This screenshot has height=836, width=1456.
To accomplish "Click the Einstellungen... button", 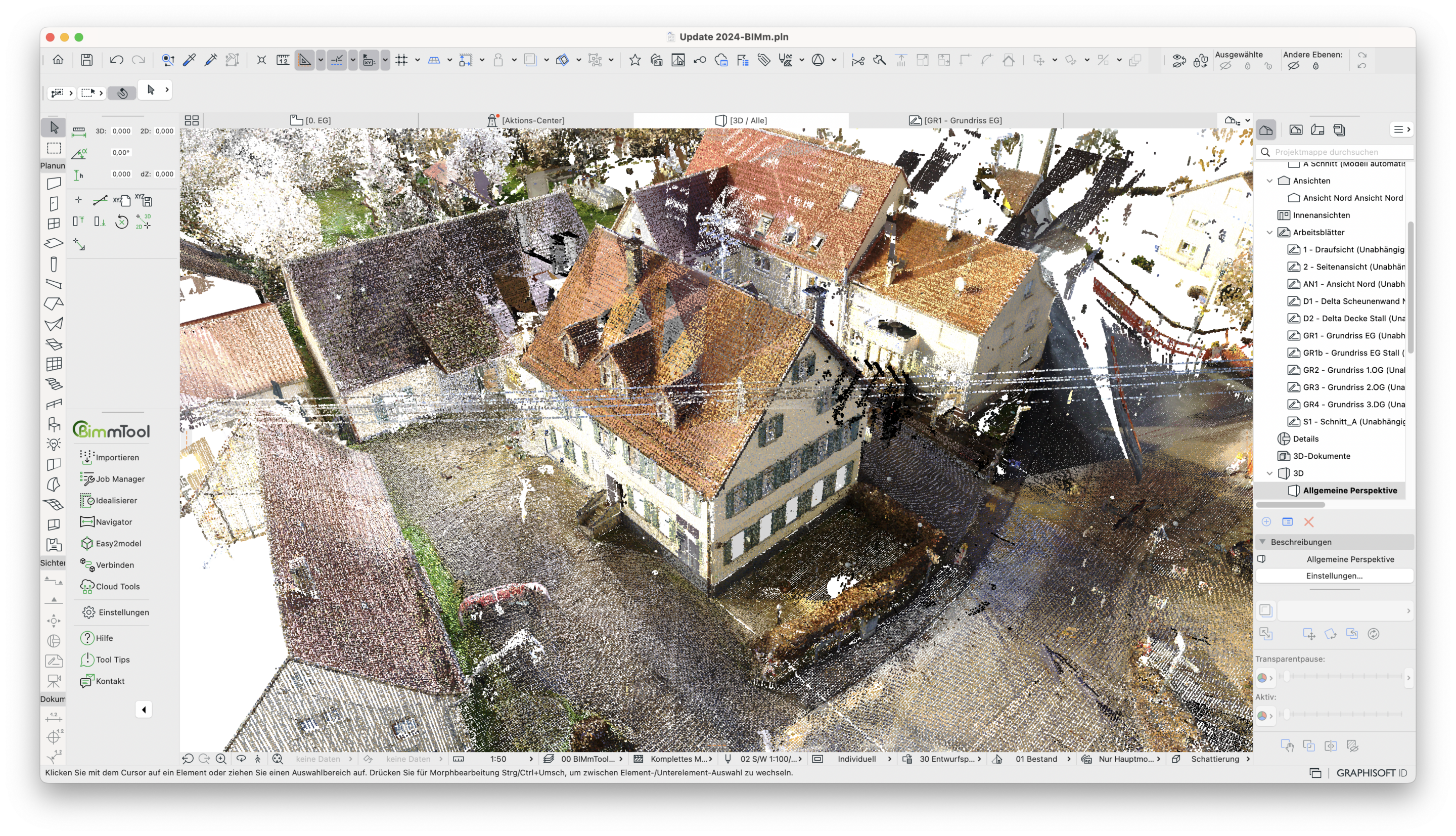I will [1334, 576].
